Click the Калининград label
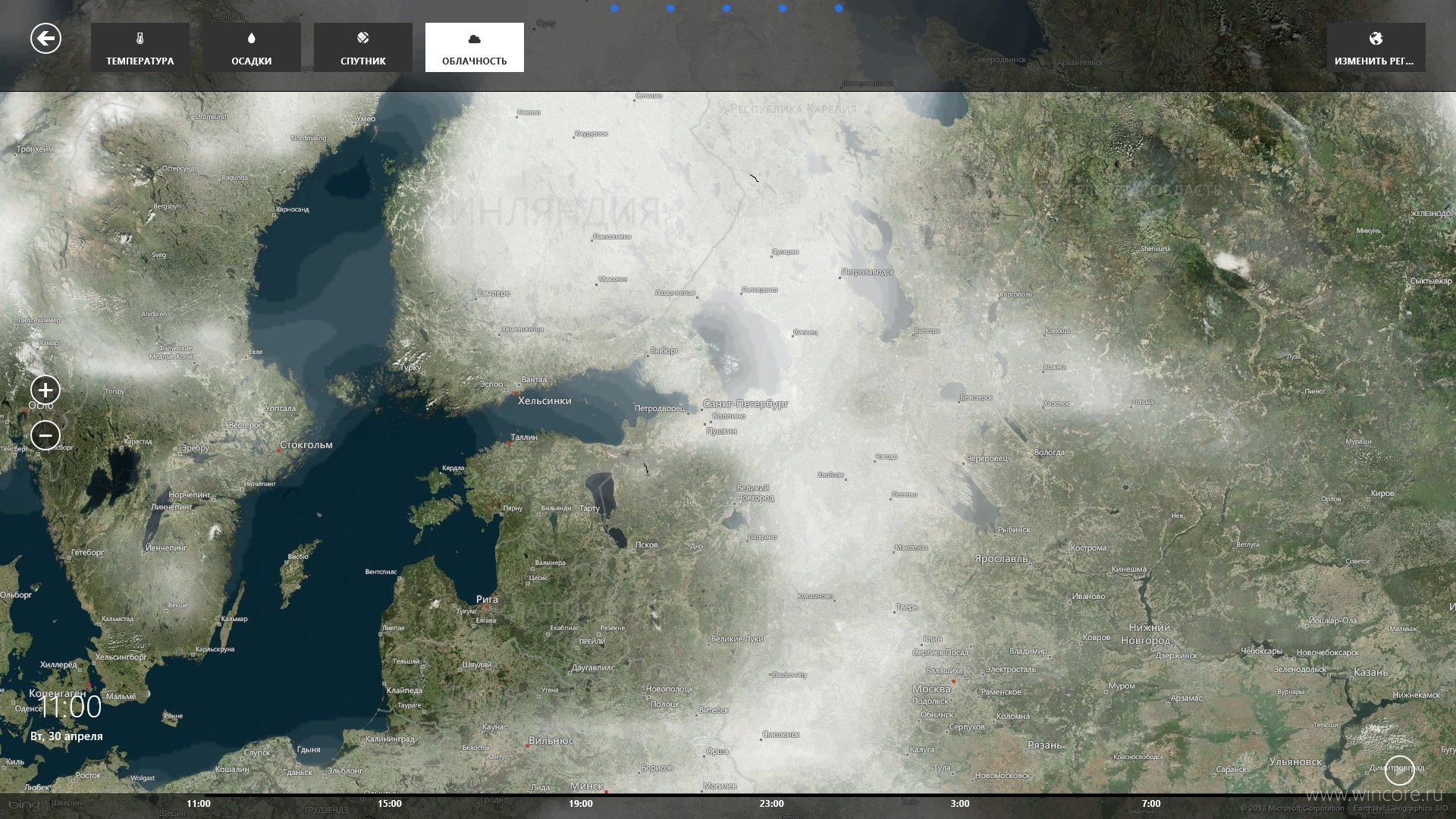This screenshot has height=819, width=1456. [x=390, y=739]
